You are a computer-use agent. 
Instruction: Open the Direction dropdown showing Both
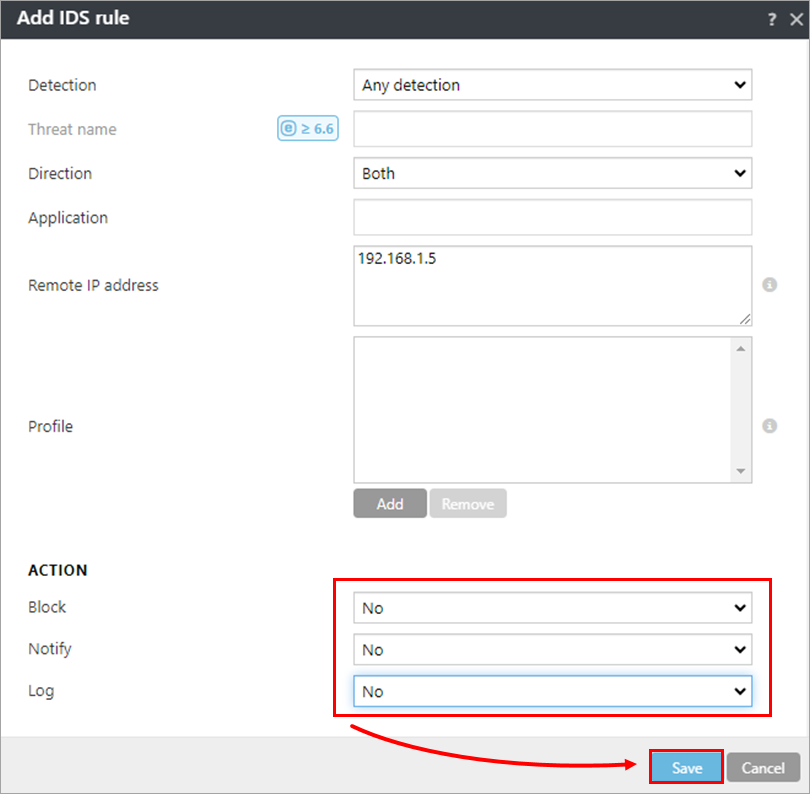coord(552,173)
